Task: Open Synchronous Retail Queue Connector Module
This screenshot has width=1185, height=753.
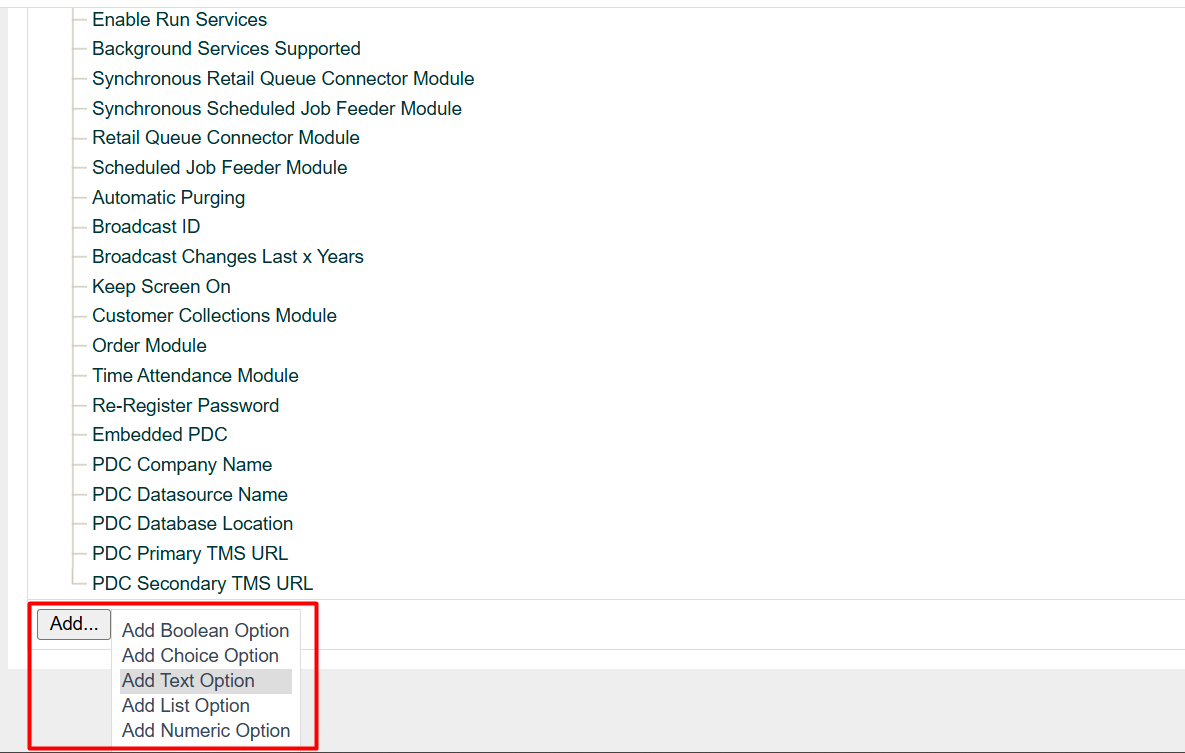Action: click(x=283, y=78)
